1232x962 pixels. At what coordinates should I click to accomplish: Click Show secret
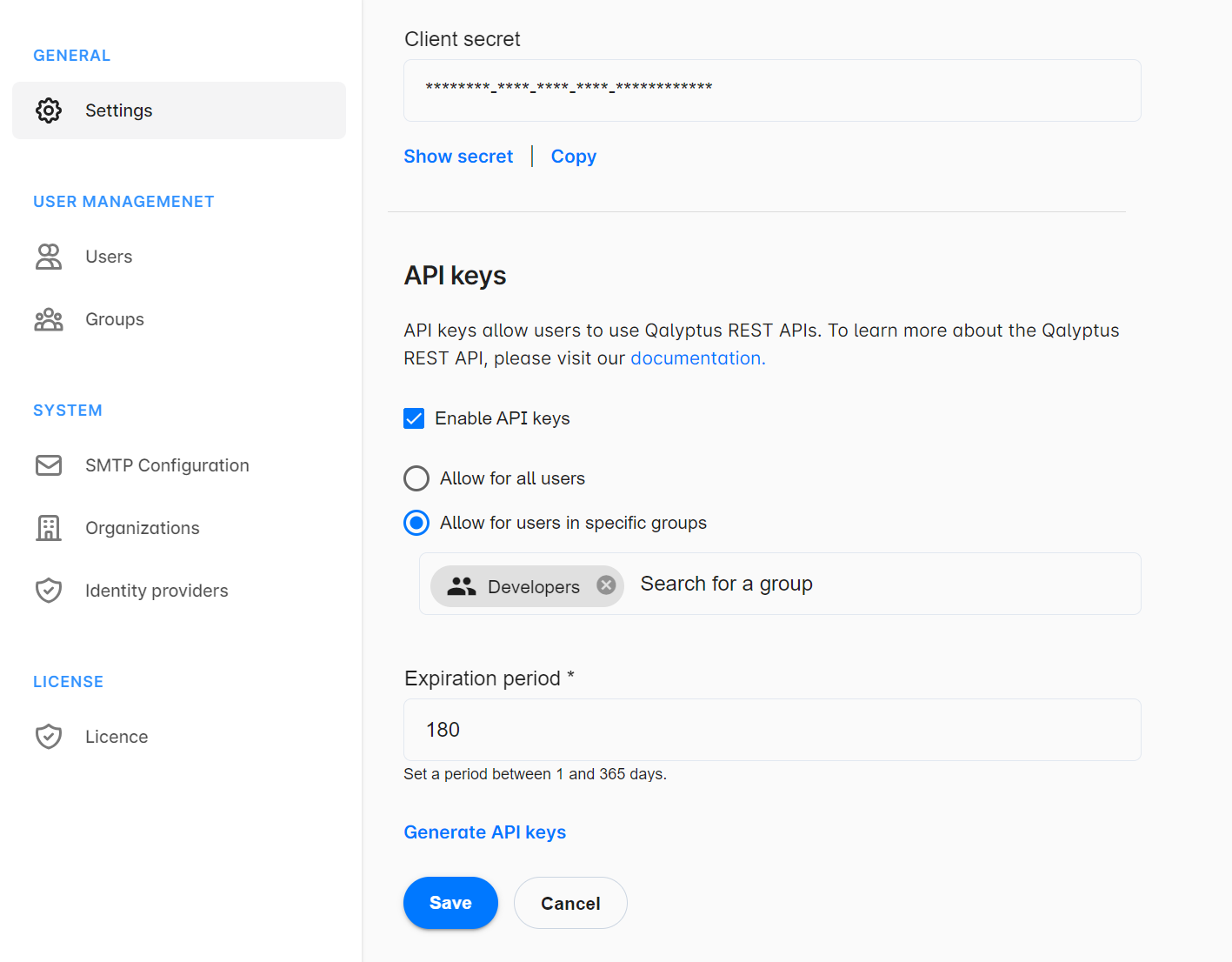coord(458,157)
